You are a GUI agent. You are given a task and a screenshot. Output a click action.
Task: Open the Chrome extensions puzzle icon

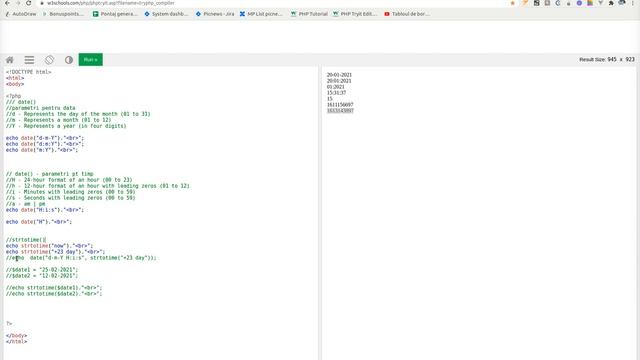pos(611,3)
